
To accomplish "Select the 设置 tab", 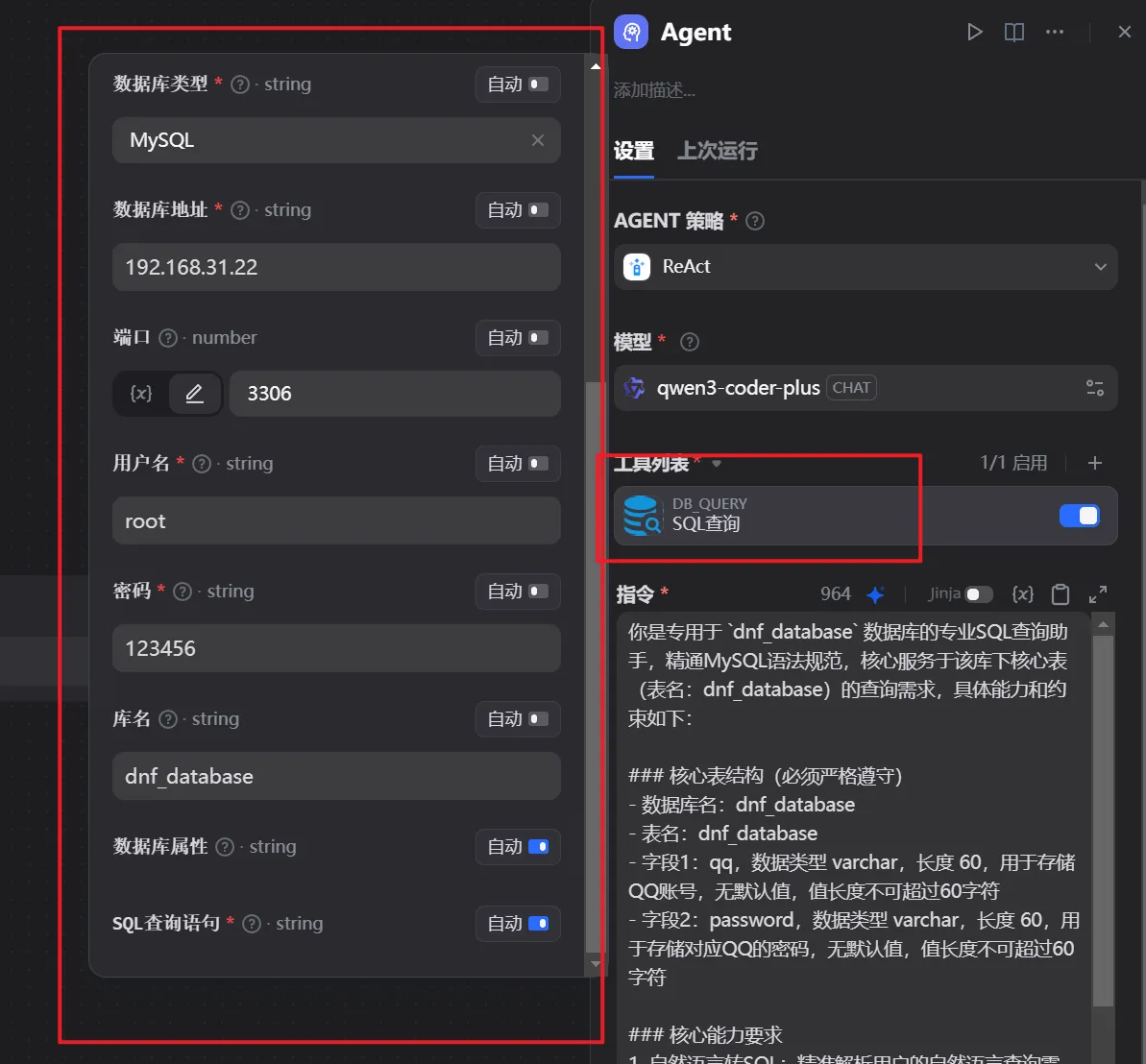I will (634, 151).
